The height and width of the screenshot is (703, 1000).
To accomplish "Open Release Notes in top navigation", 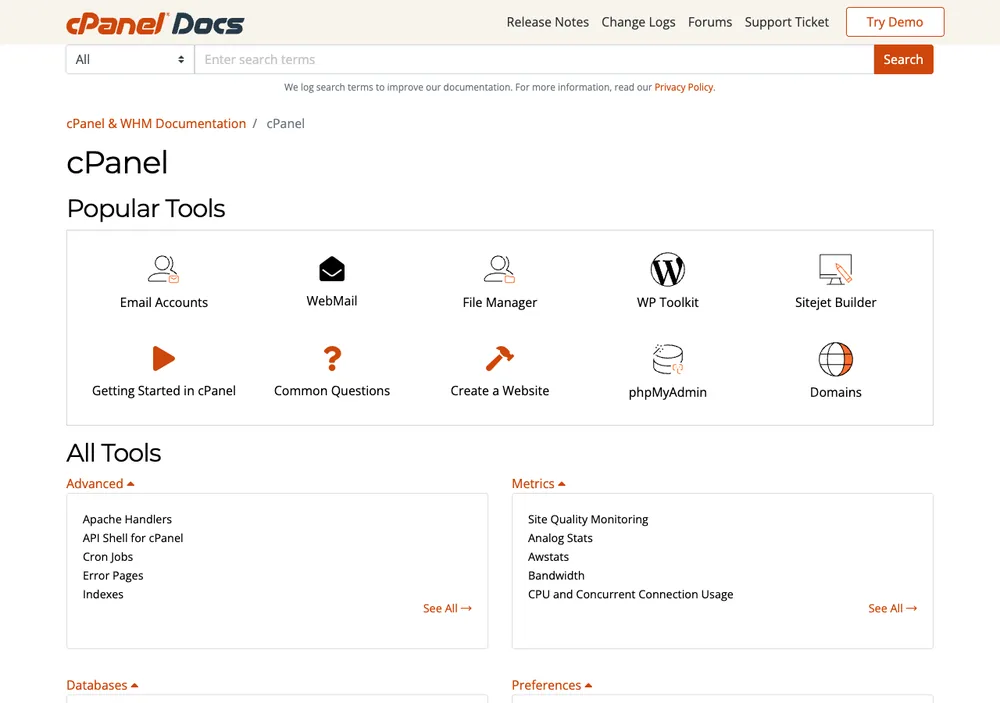I will (548, 22).
